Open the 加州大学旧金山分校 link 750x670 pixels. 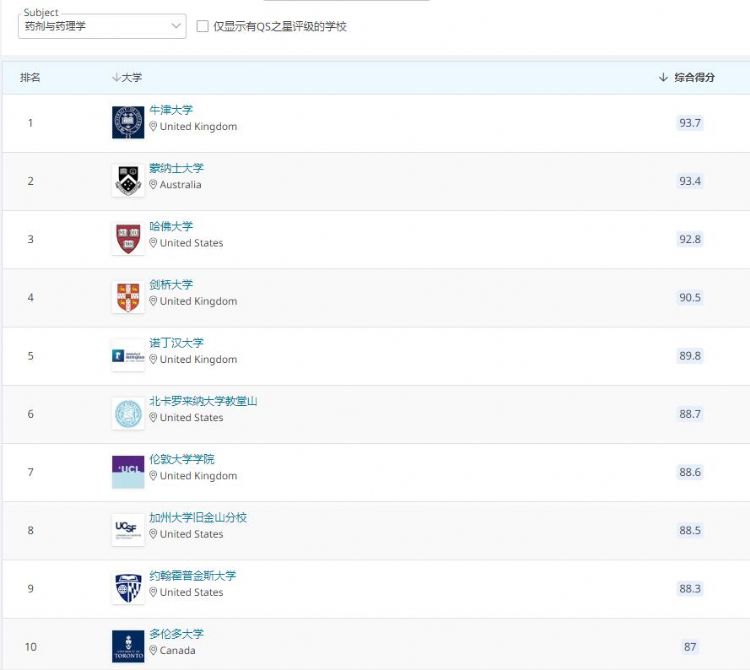[198, 517]
